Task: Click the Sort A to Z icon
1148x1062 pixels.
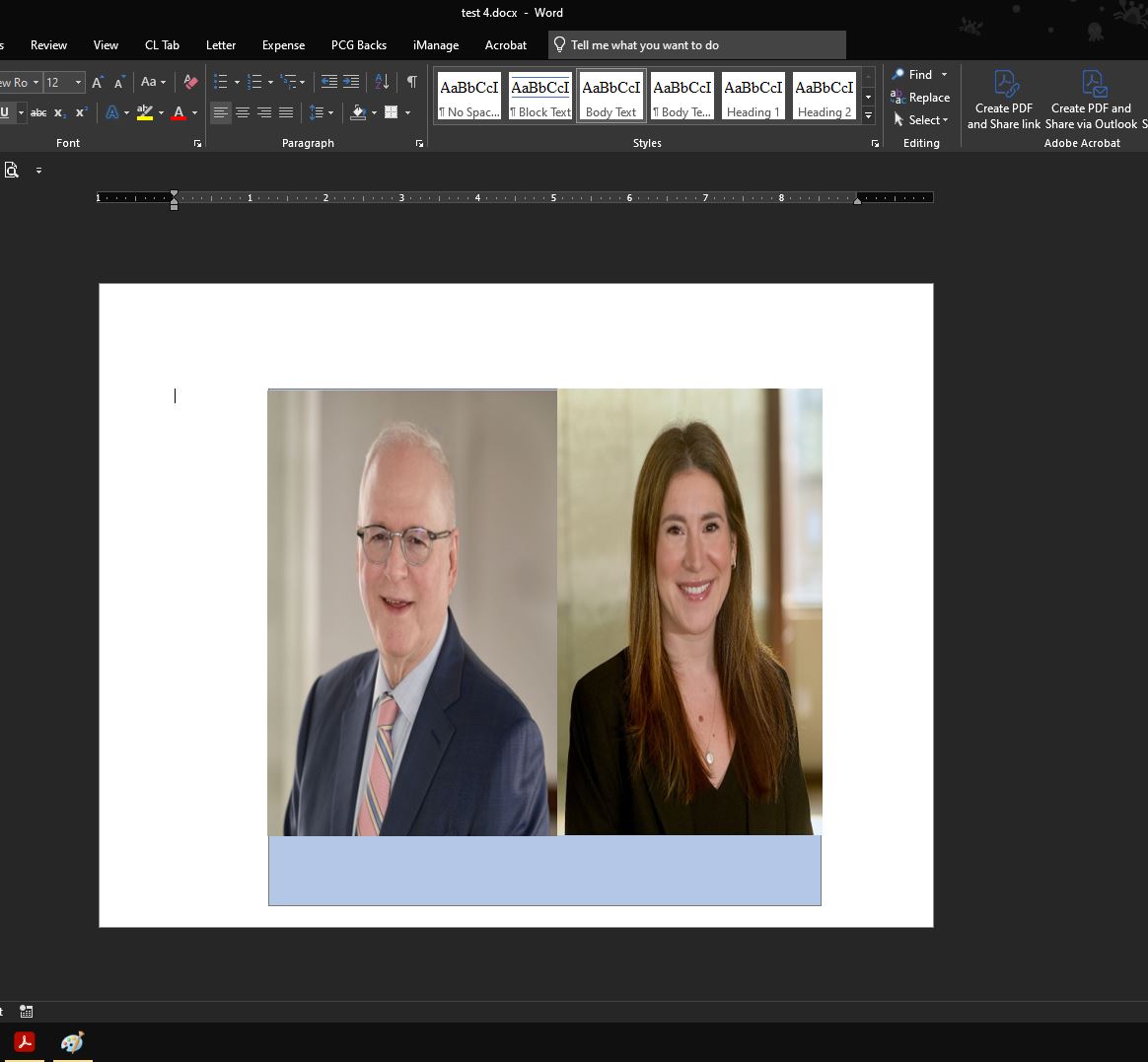Action: tap(382, 82)
